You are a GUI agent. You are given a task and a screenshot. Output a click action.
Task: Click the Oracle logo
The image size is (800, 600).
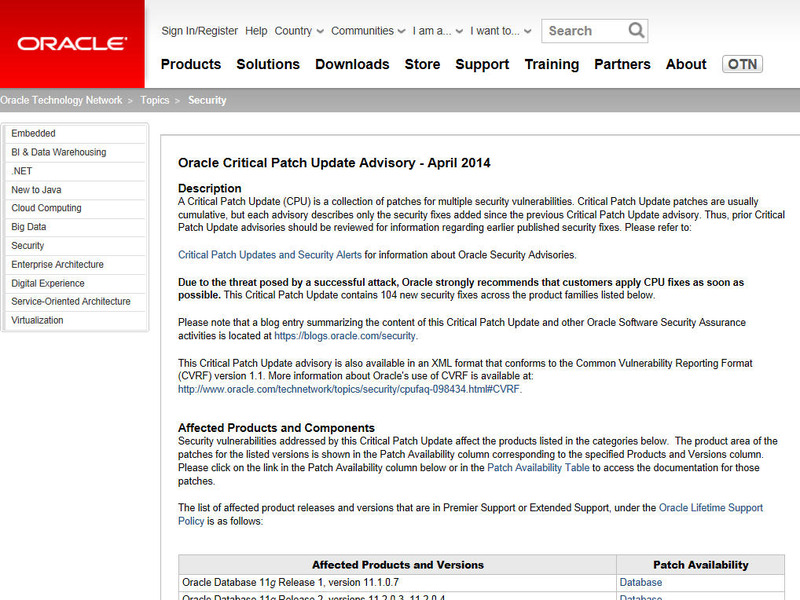[72, 44]
